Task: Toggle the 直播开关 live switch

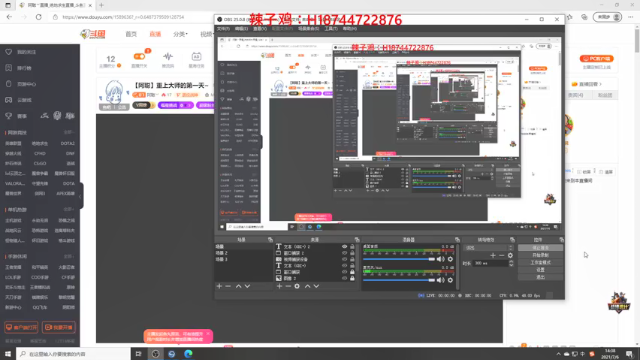Action: tap(139, 56)
